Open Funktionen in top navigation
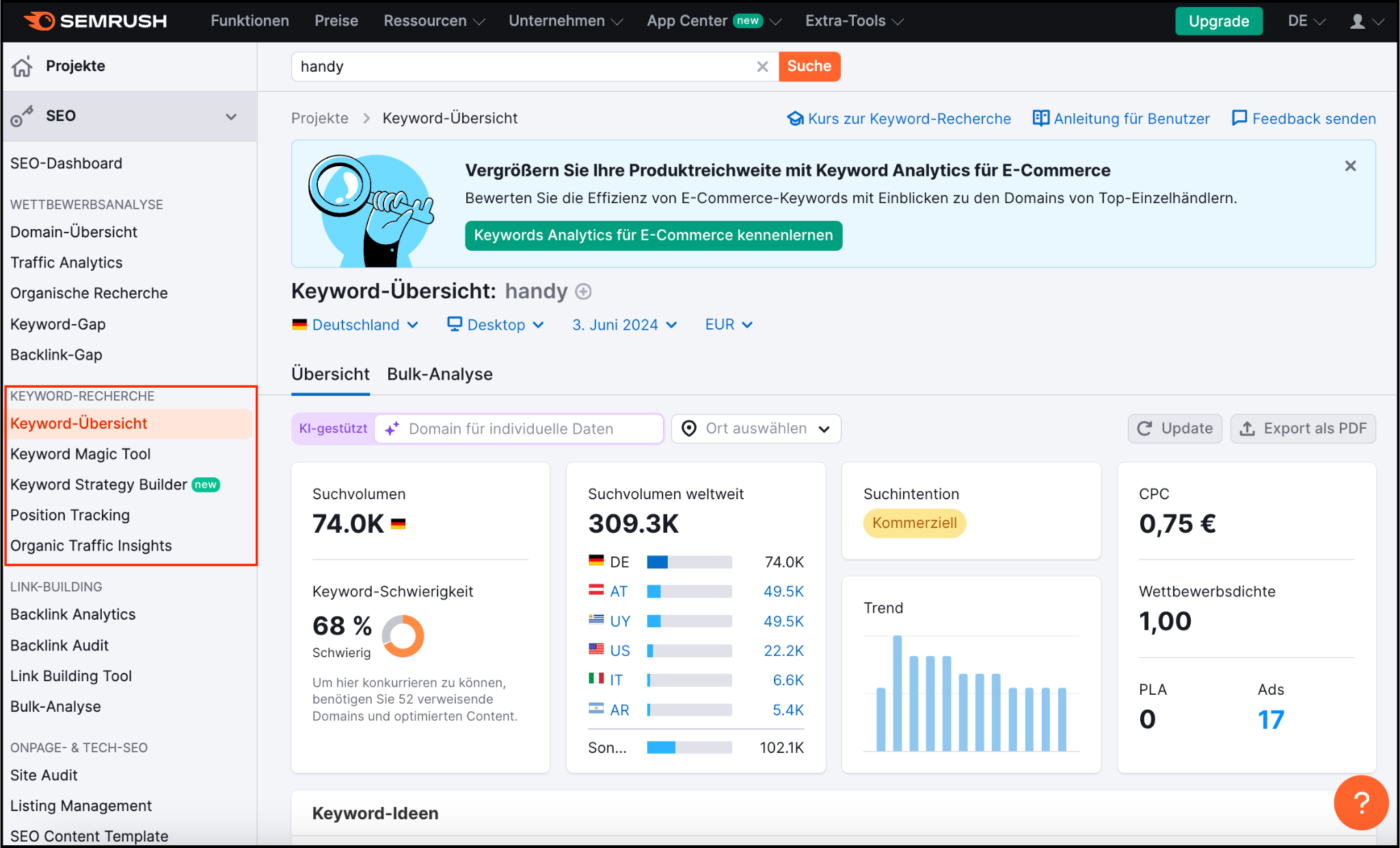The image size is (1400, 848). coord(250,21)
